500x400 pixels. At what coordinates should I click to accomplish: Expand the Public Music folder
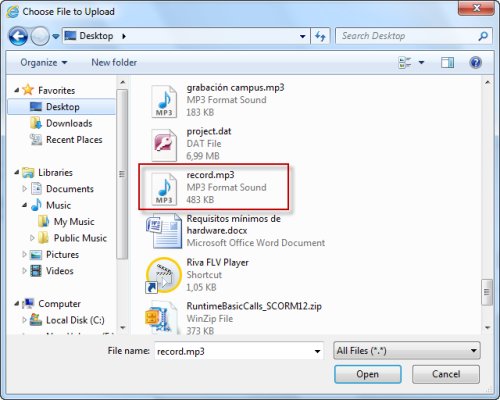[32, 238]
